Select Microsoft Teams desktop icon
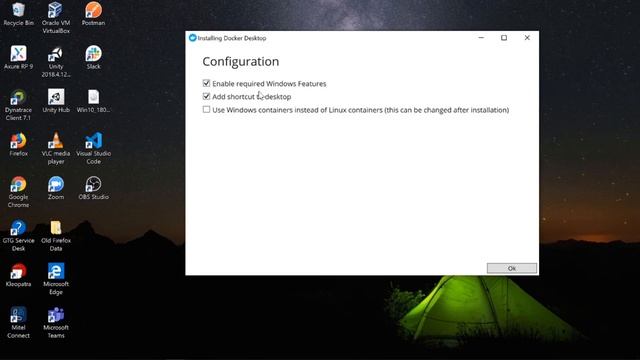The height and width of the screenshot is (360, 640). point(56,322)
